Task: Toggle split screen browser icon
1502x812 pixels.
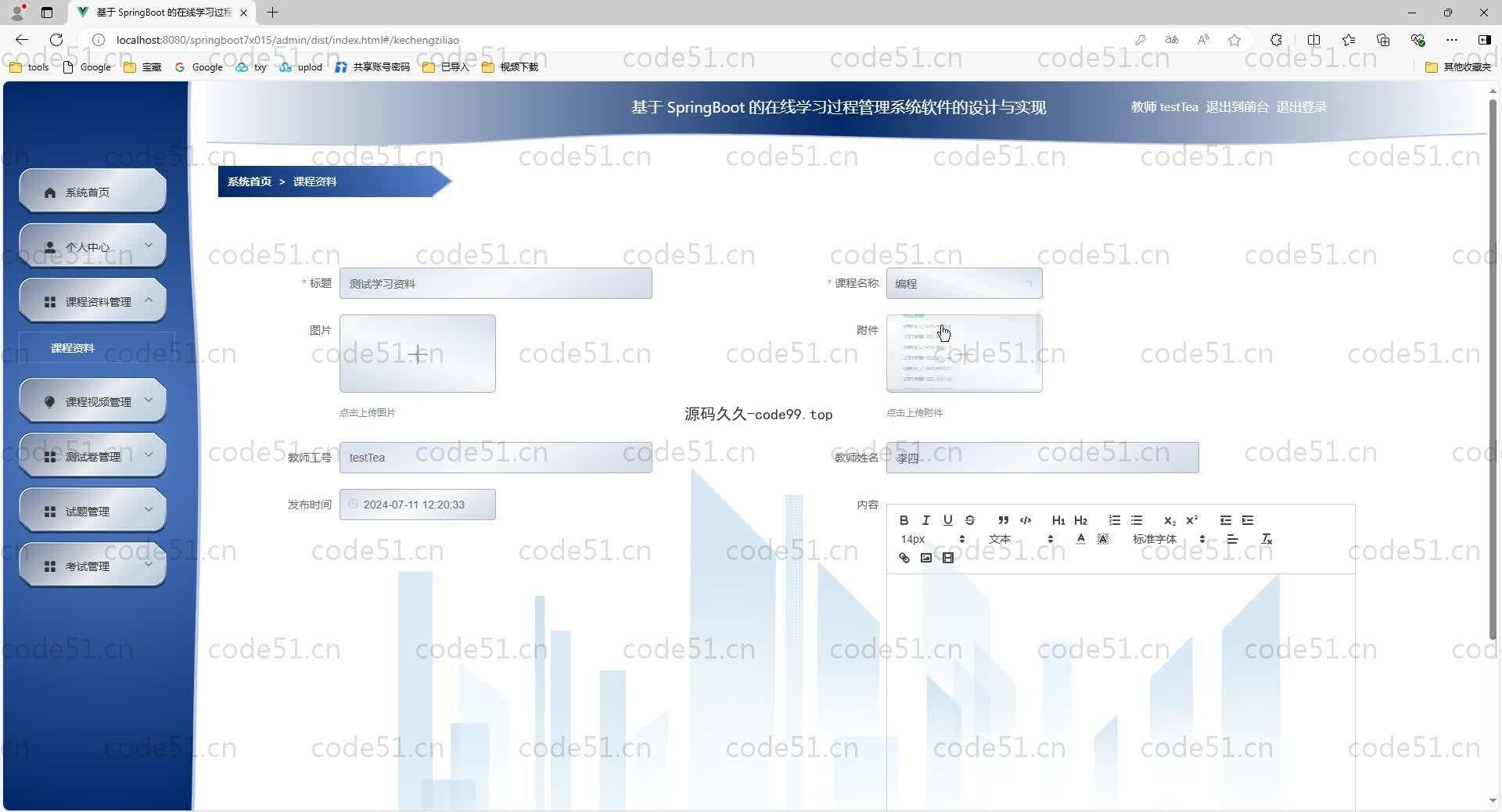Action: [x=1313, y=40]
